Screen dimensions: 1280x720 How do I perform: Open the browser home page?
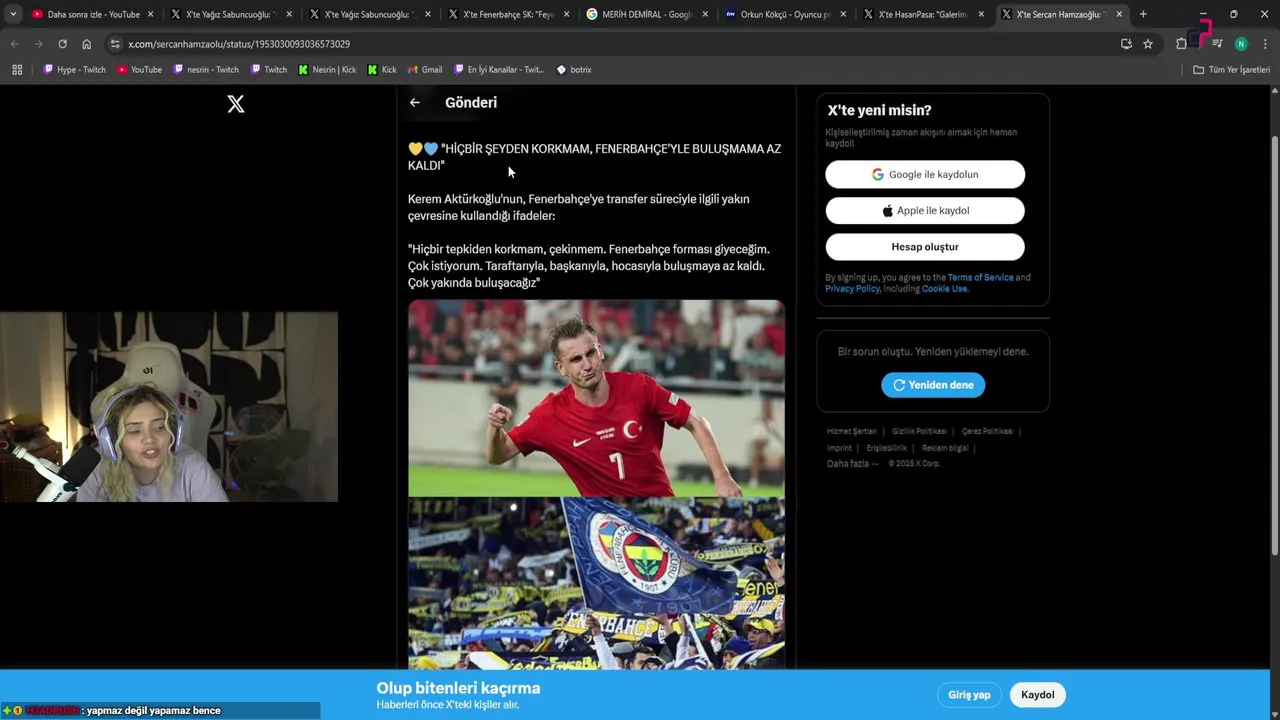click(x=86, y=44)
